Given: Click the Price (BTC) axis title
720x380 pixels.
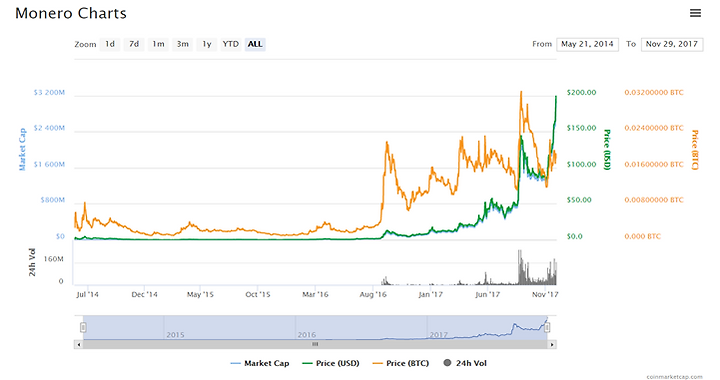Looking at the screenshot, I should tap(694, 150).
